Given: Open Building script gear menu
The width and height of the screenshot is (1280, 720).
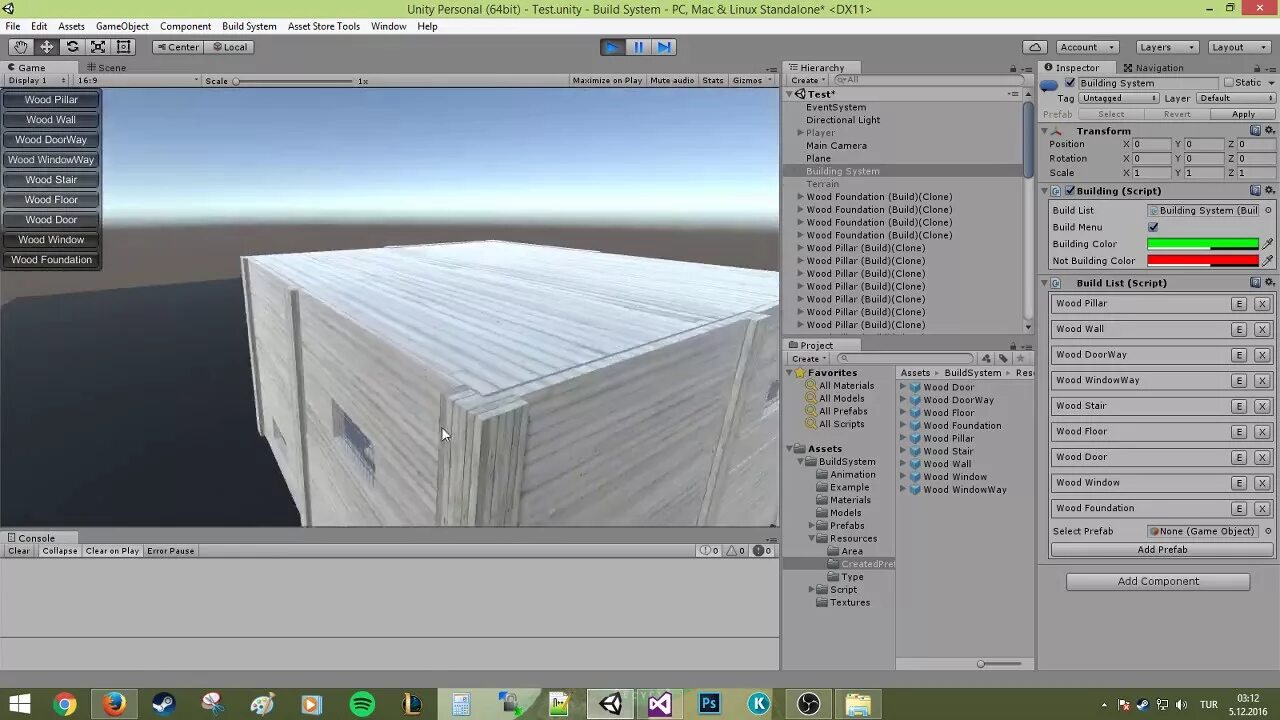Looking at the screenshot, I should click(1269, 190).
